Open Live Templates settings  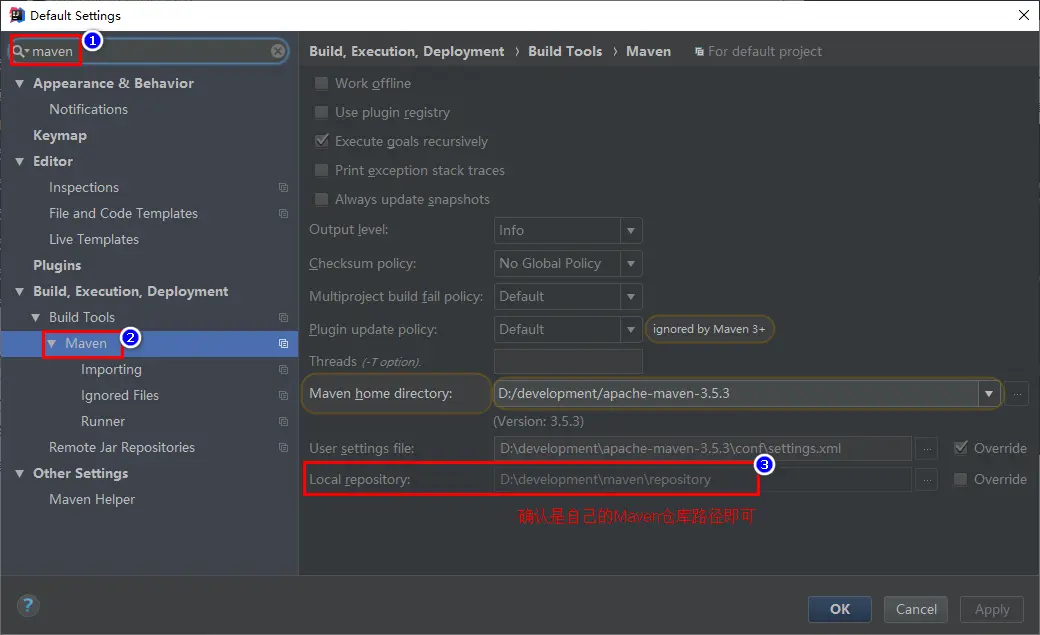[94, 240]
